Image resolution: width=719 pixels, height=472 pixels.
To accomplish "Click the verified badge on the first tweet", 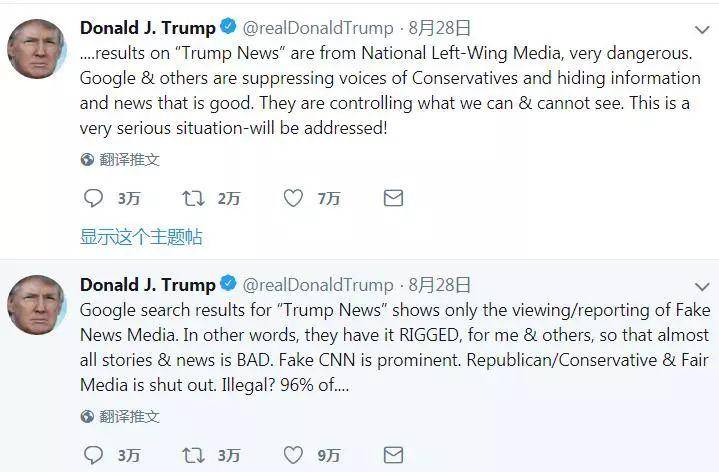I will click(228, 26).
